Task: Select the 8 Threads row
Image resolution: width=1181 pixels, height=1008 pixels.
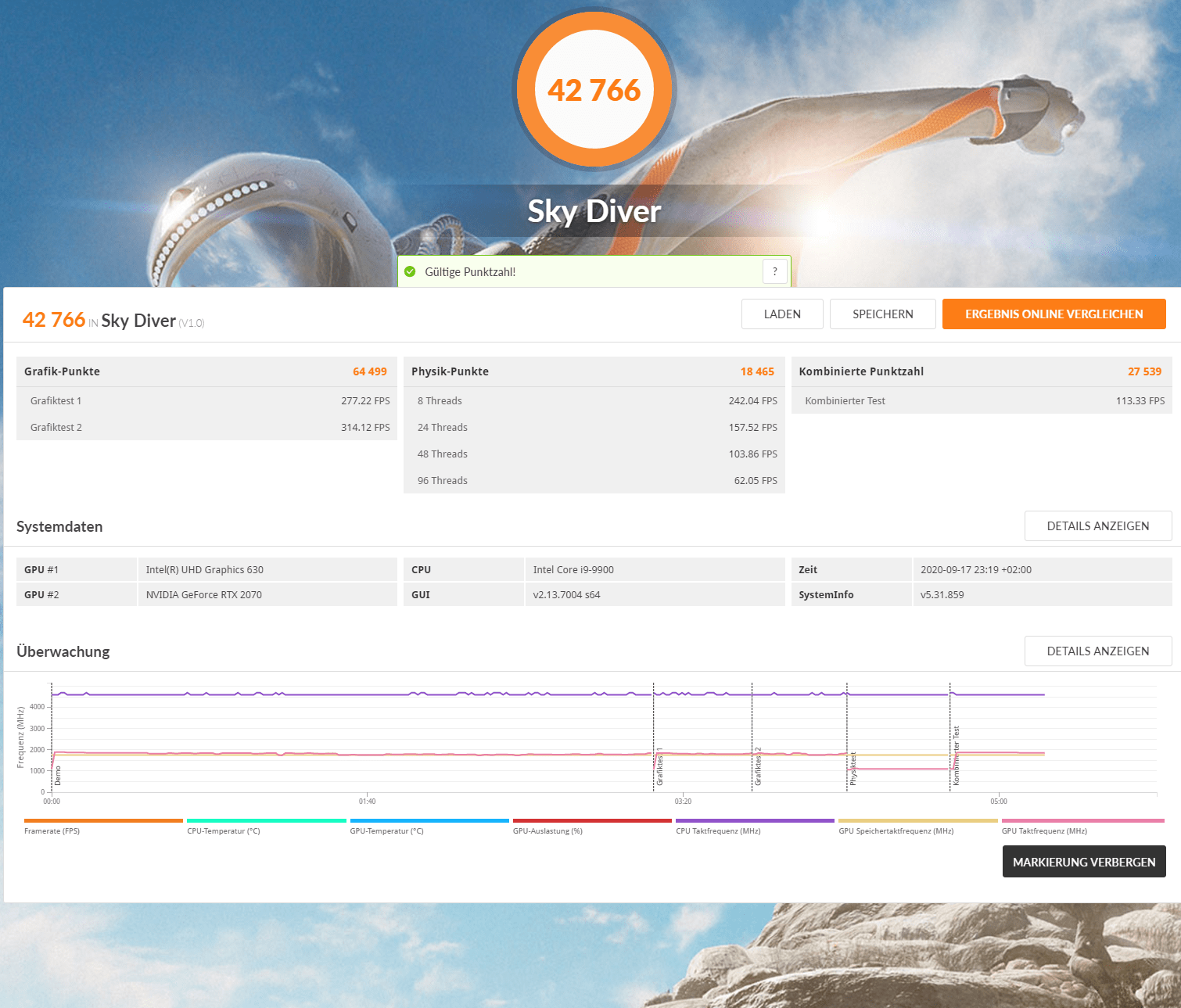Action: [x=594, y=400]
